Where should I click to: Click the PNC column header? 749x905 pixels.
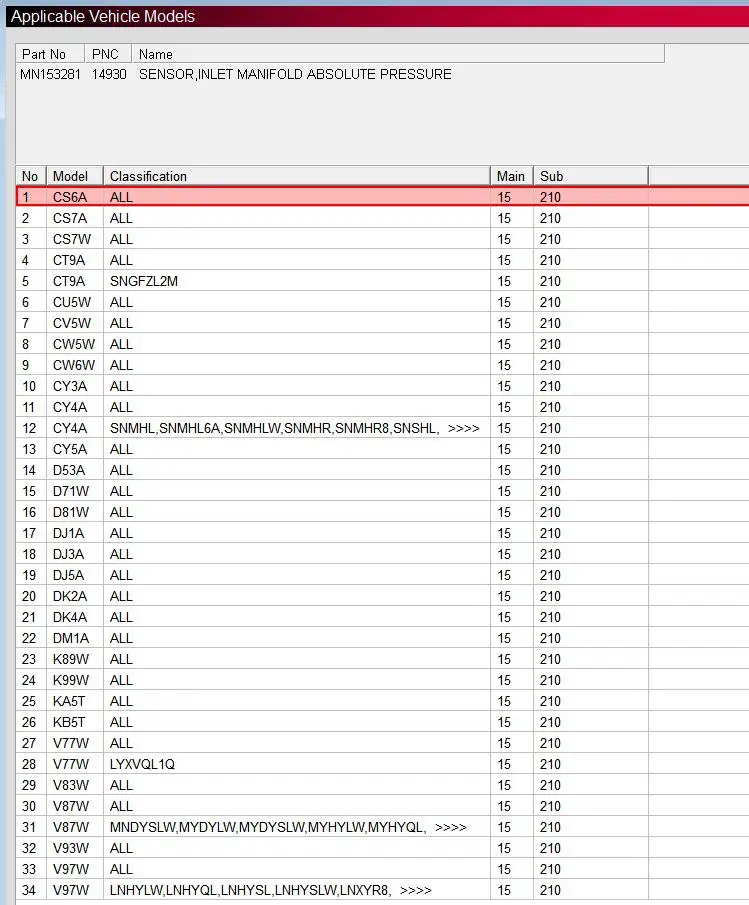pos(108,54)
